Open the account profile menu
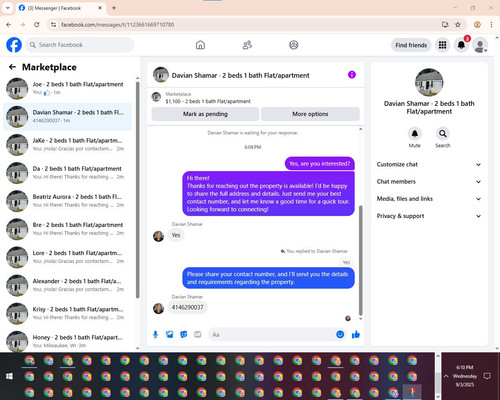 point(480,45)
